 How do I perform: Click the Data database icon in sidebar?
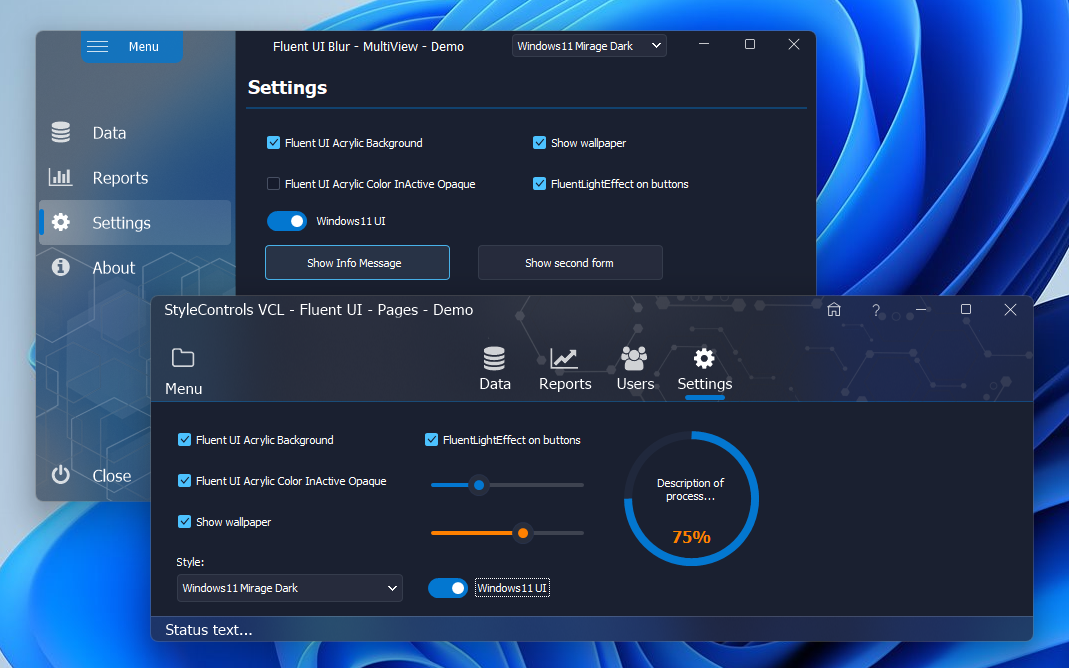[61, 132]
